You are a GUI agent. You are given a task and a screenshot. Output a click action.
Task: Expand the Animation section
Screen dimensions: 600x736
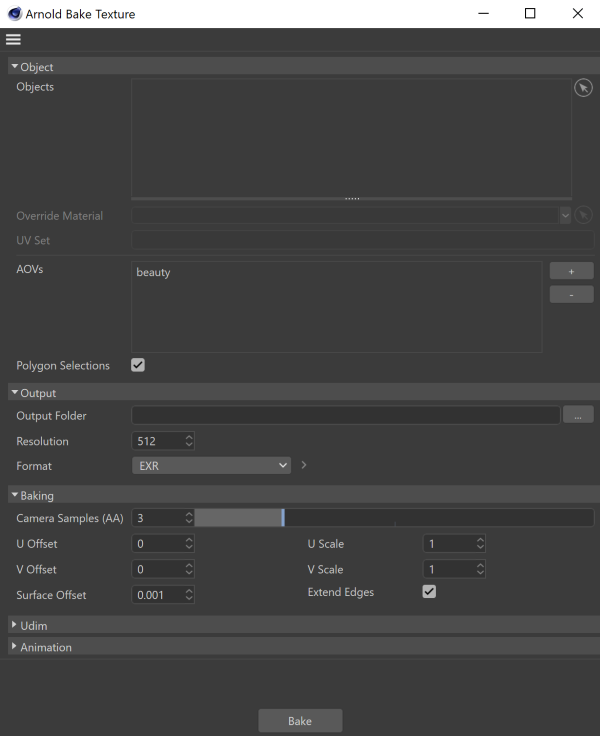pyautogui.click(x=14, y=646)
